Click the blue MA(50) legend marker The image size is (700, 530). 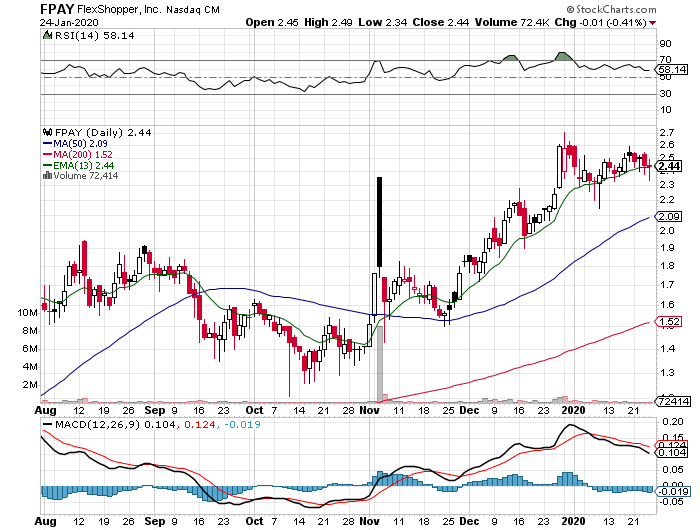pyautogui.click(x=46, y=143)
